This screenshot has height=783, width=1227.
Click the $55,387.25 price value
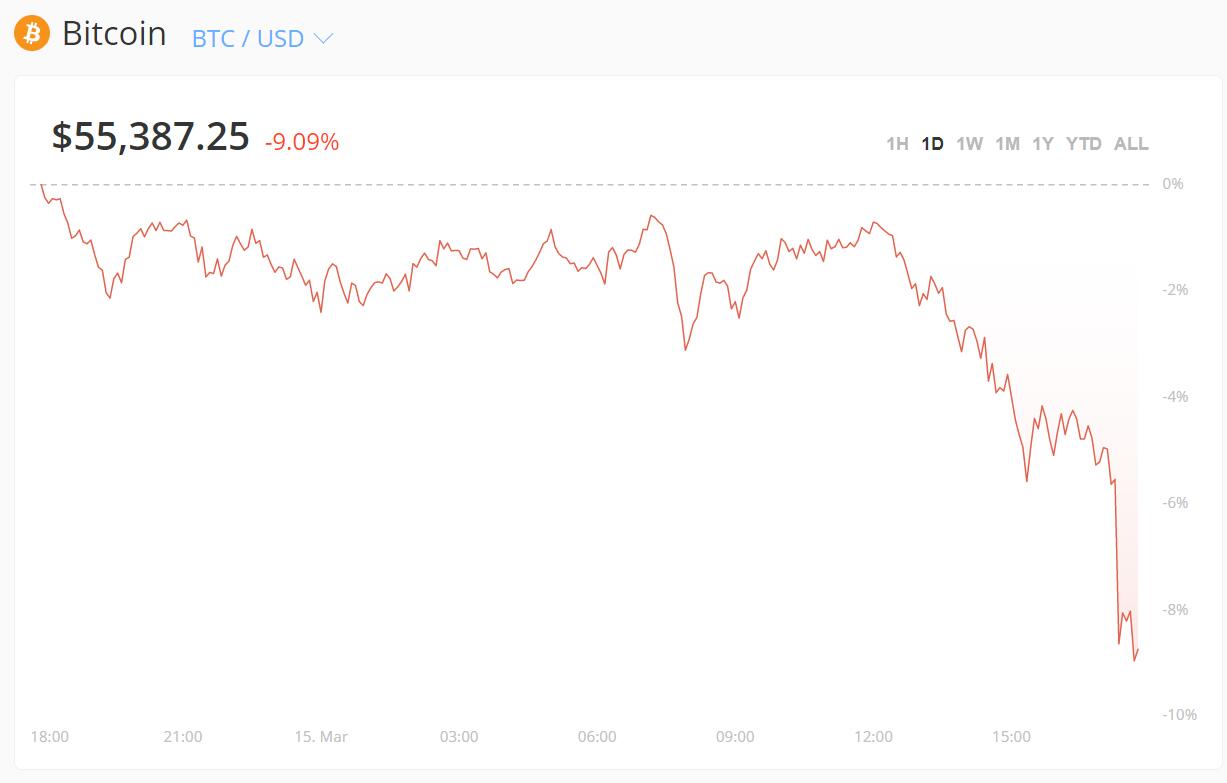[x=151, y=137]
